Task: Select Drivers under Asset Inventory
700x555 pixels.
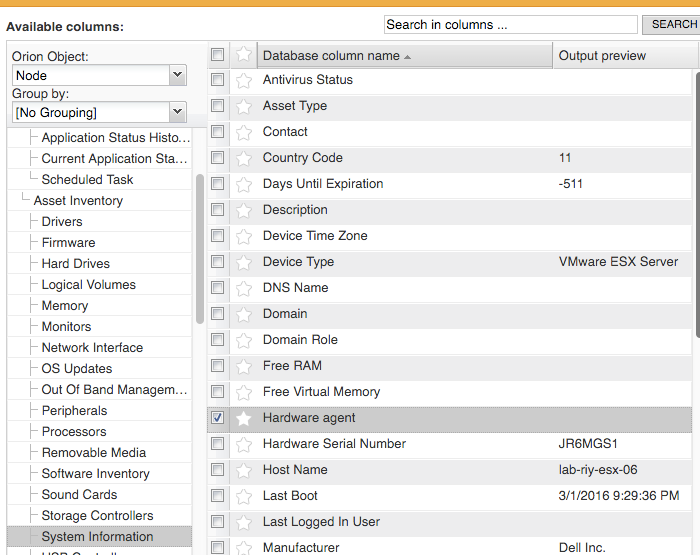Action: pyautogui.click(x=62, y=221)
